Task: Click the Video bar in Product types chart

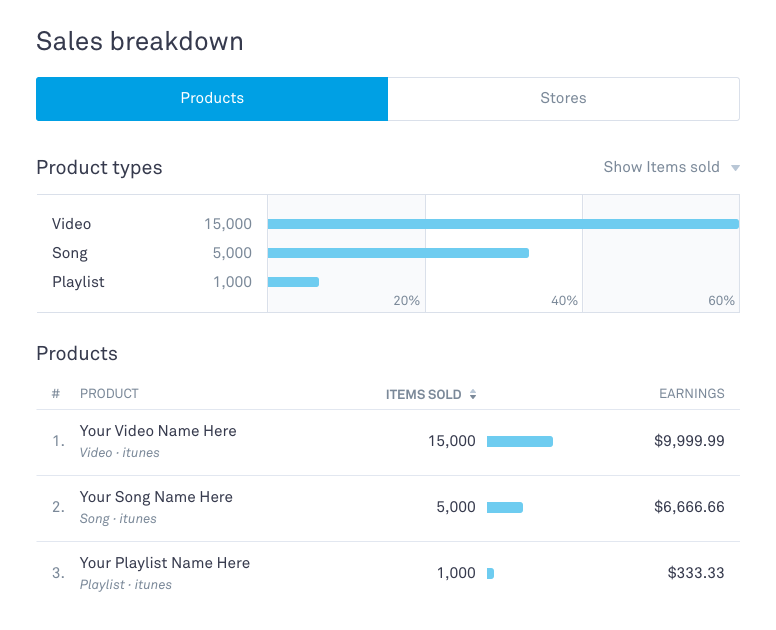Action: pos(502,224)
